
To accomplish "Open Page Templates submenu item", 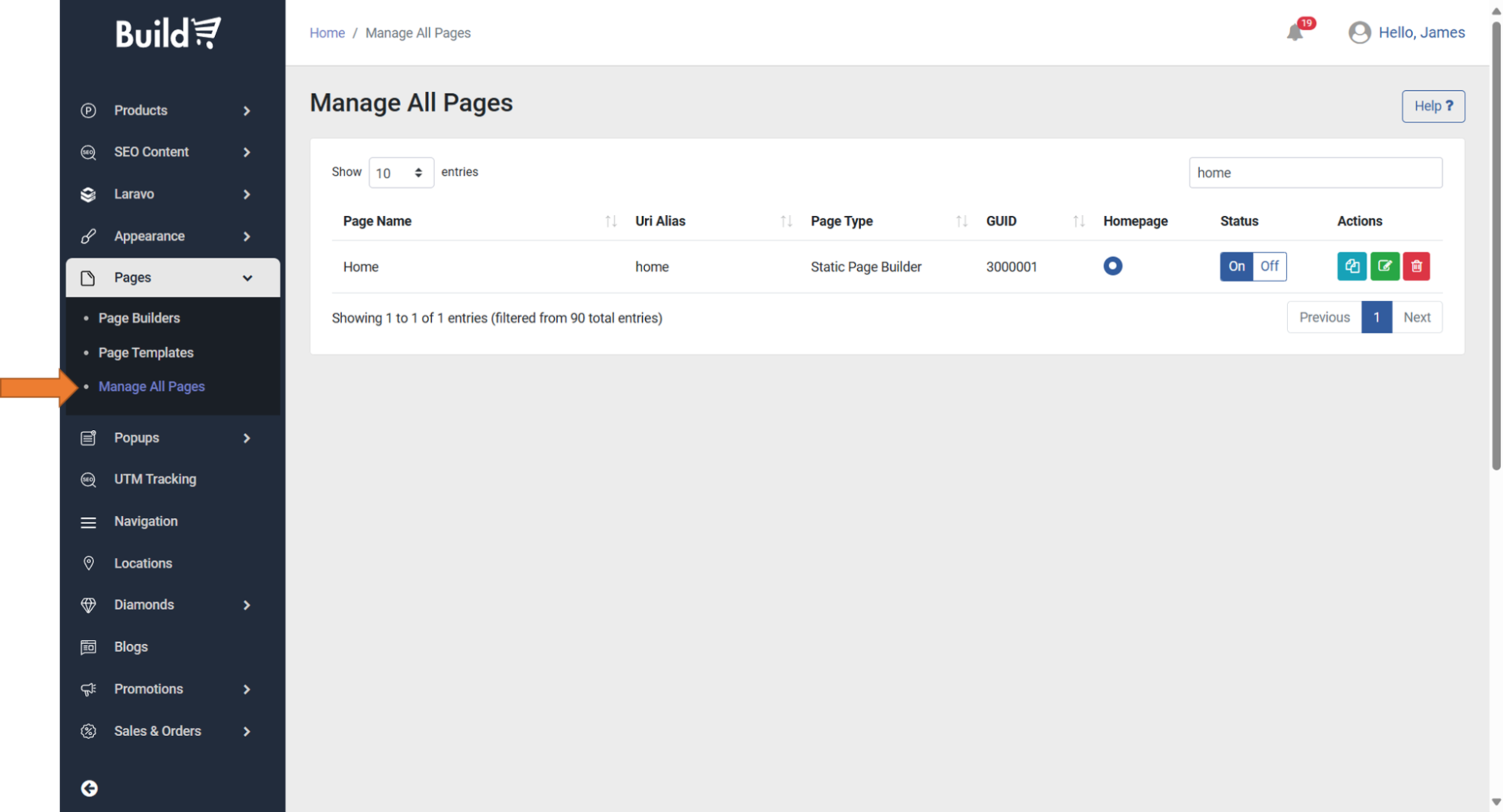I will click(146, 353).
